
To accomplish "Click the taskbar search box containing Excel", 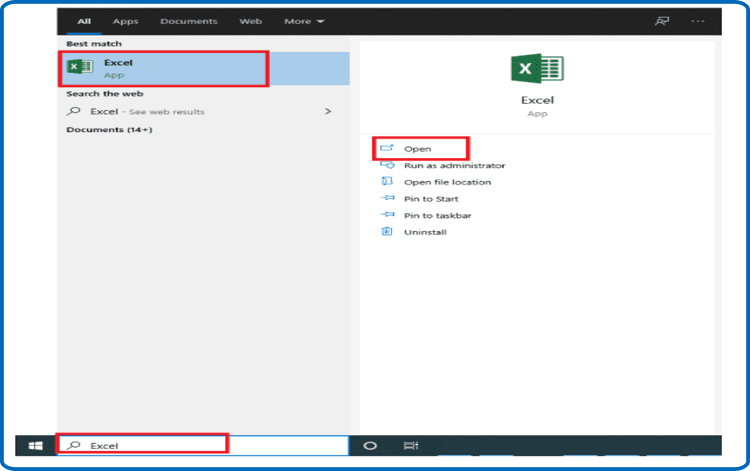I will pyautogui.click(x=150, y=445).
